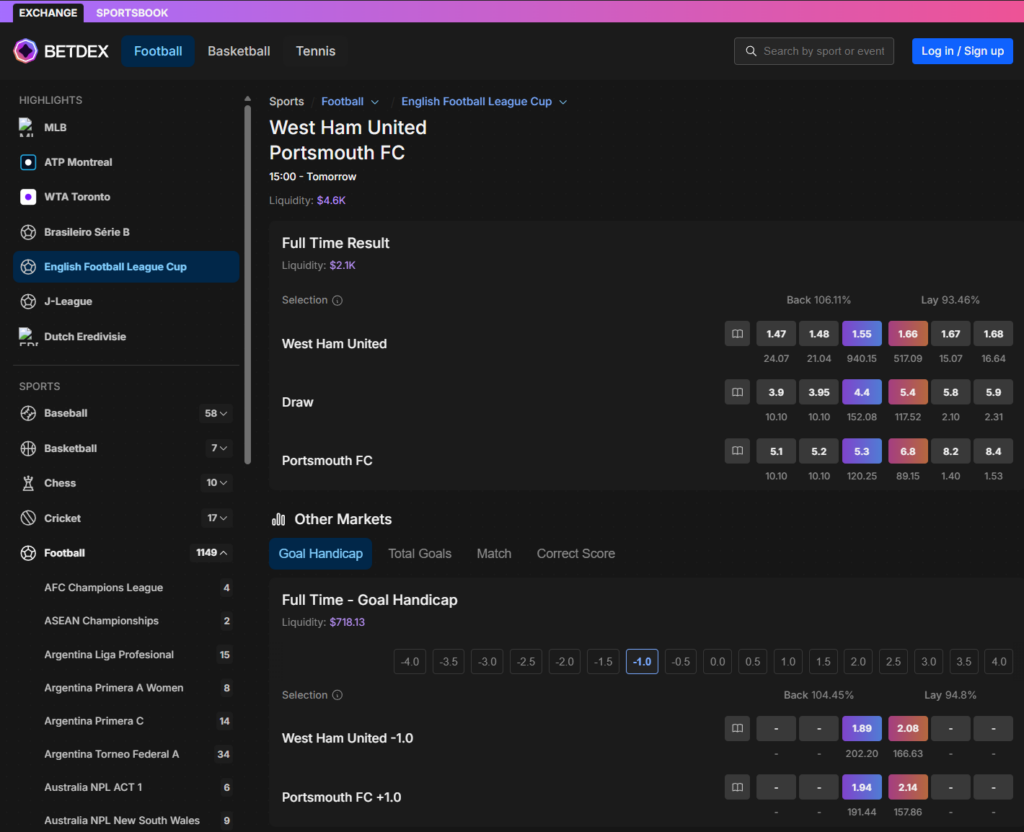Screen dimensions: 1024x832
Task: Open the Football breadcrumb dropdown
Action: click(x=375, y=102)
